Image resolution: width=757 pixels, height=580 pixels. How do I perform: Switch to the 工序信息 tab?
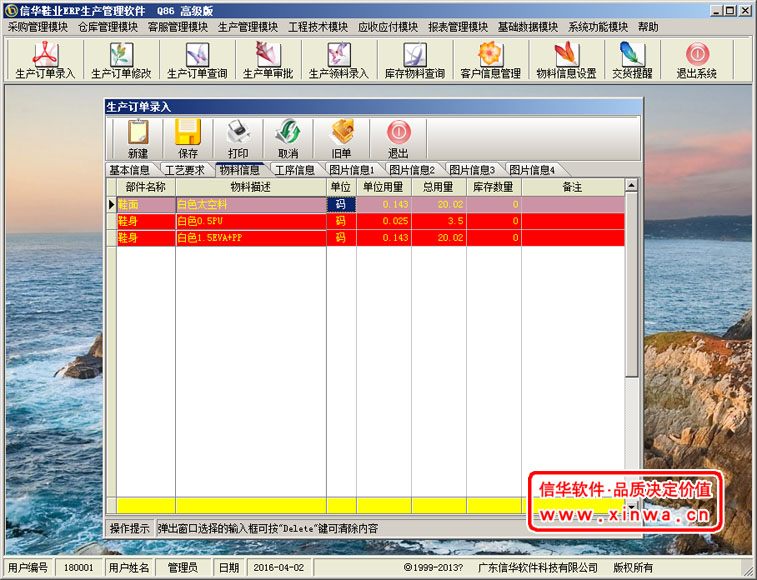click(x=294, y=170)
